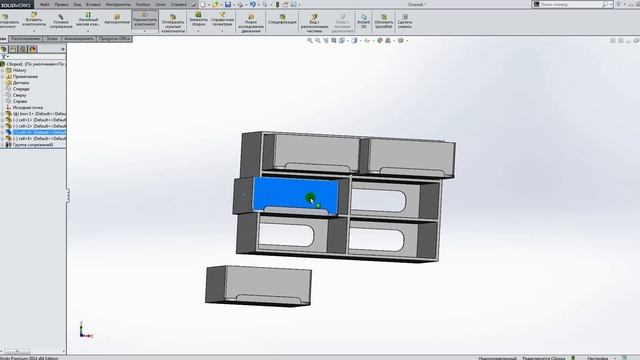Click Zoom to Fit view icon
The width and height of the screenshot is (640, 360).
tap(310, 40)
